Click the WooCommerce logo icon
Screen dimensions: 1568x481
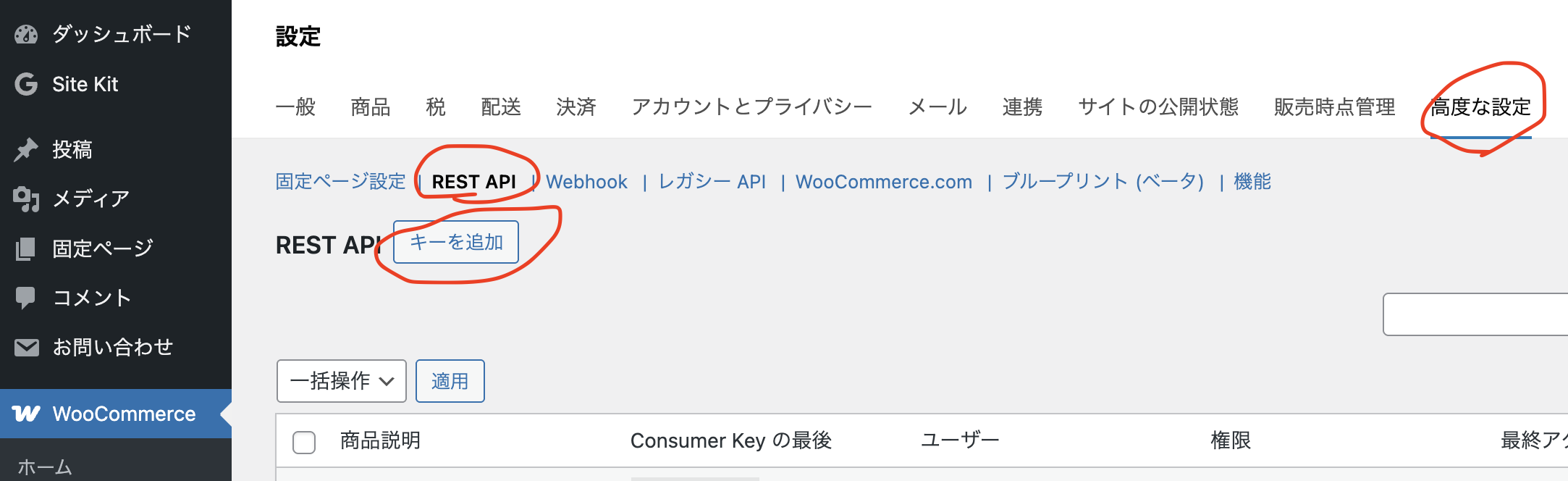26,414
